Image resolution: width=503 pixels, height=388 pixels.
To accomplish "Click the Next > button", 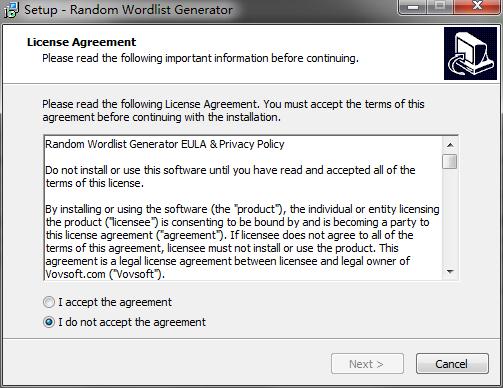I will pyautogui.click(x=367, y=364).
